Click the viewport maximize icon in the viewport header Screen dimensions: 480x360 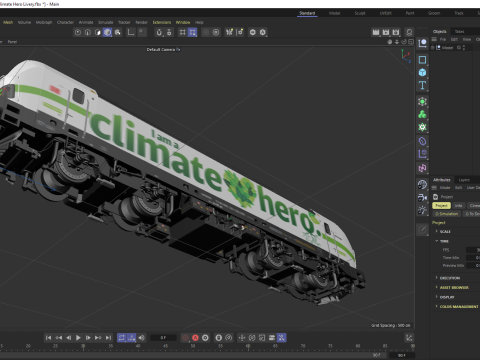point(411,42)
